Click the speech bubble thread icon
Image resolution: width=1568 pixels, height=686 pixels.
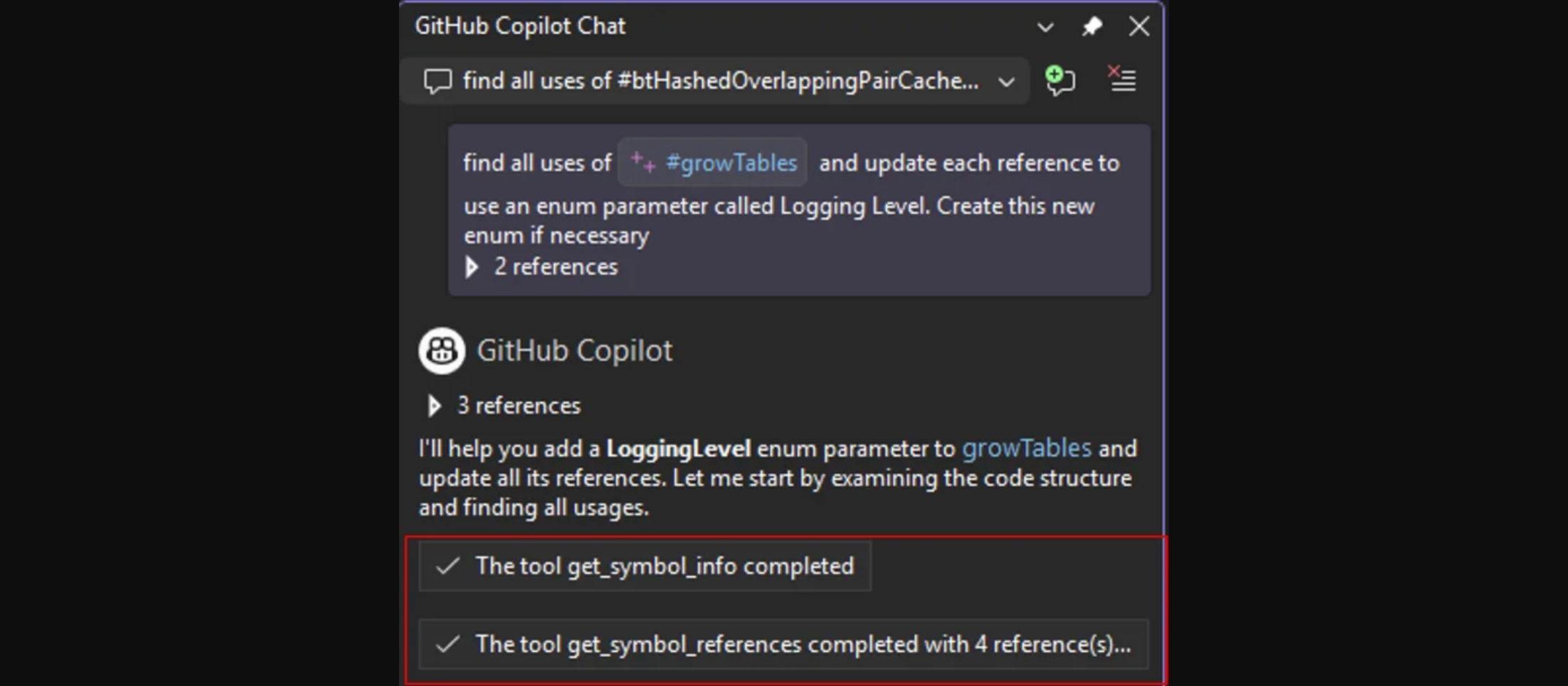click(x=438, y=81)
